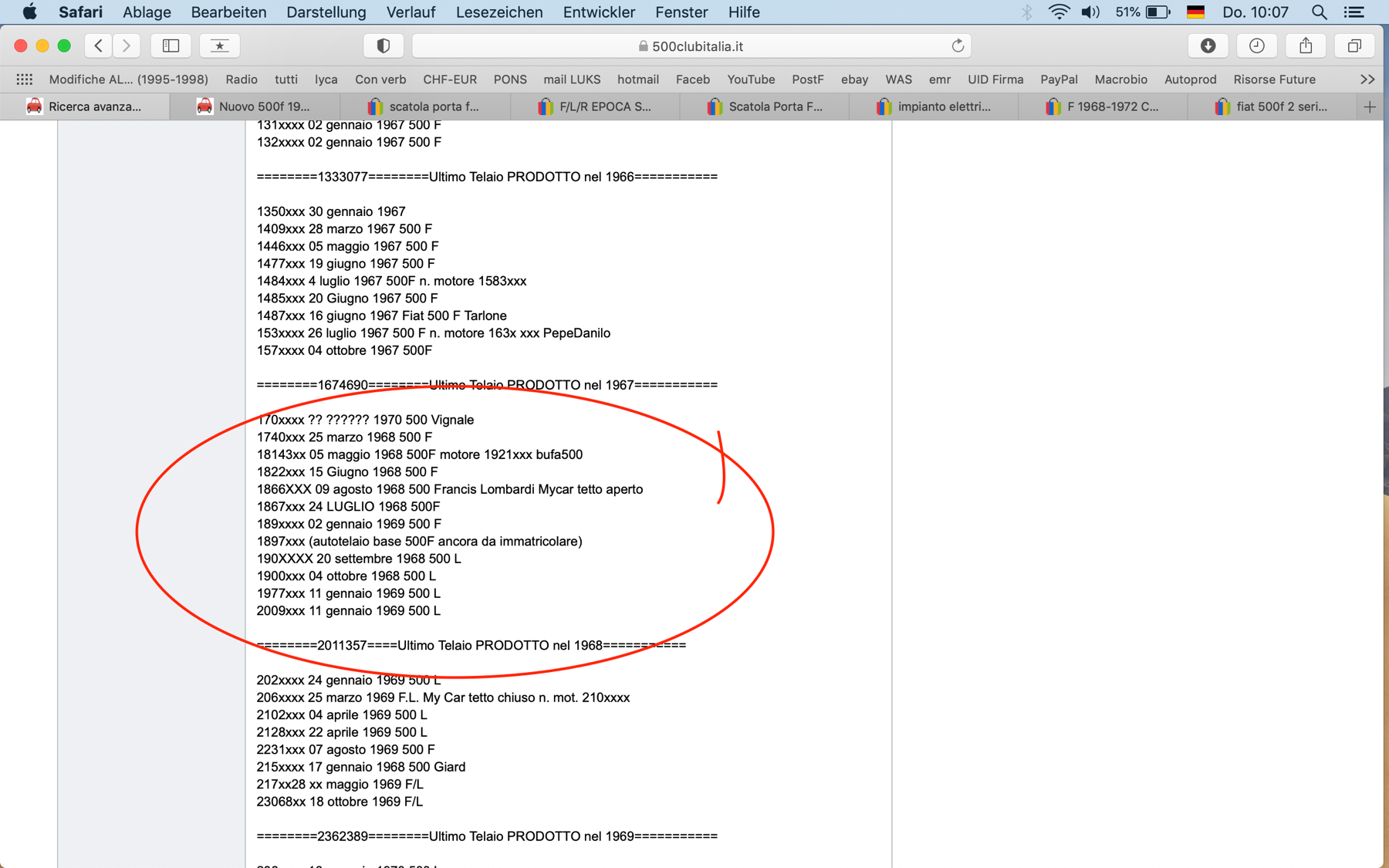The width and height of the screenshot is (1389, 868).
Task: Switch to the F 1968-1972 C... tab
Action: [x=1103, y=106]
